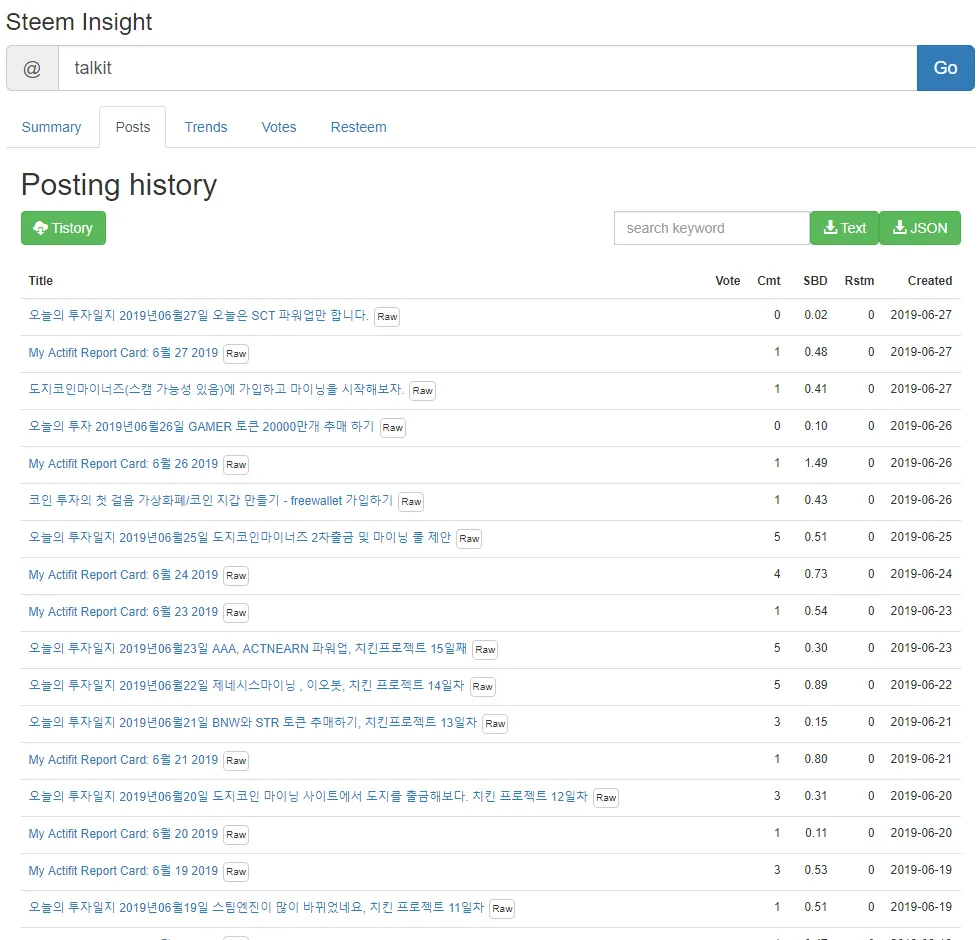Click Raw for freewallet 가입하기 post
The height and width of the screenshot is (940, 979).
click(411, 502)
